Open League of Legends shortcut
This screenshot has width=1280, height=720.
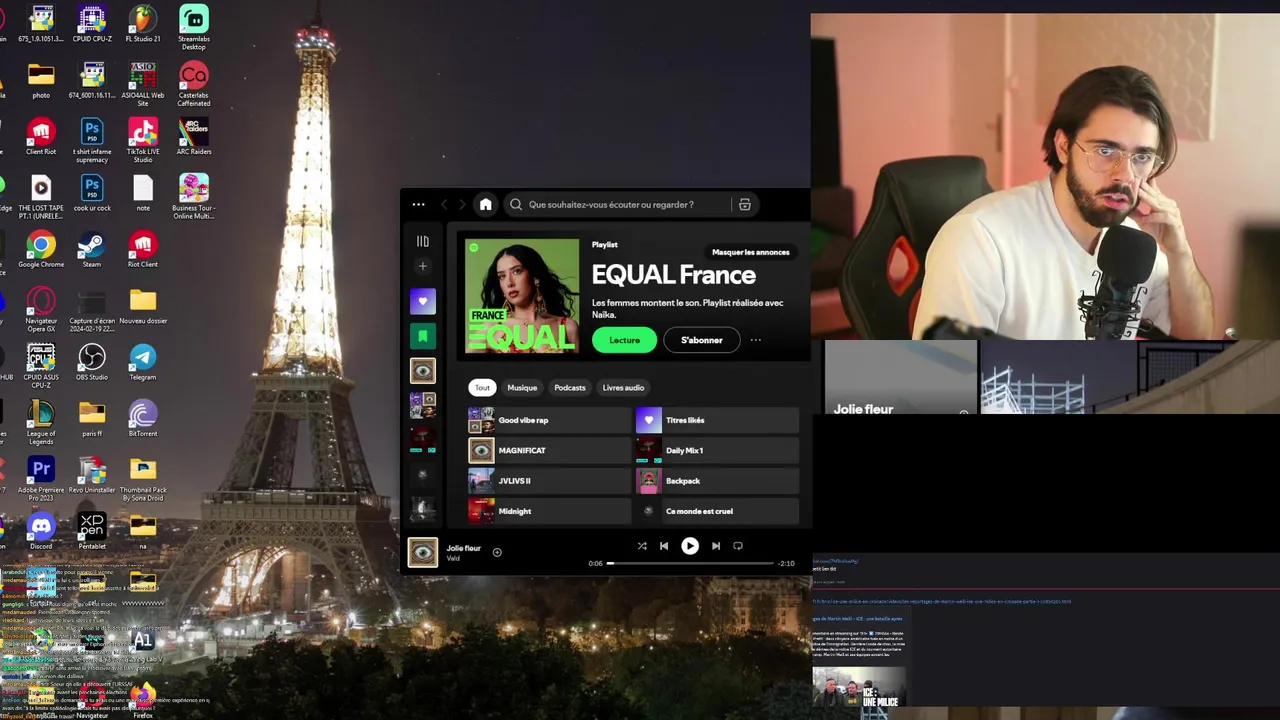click(x=41, y=422)
